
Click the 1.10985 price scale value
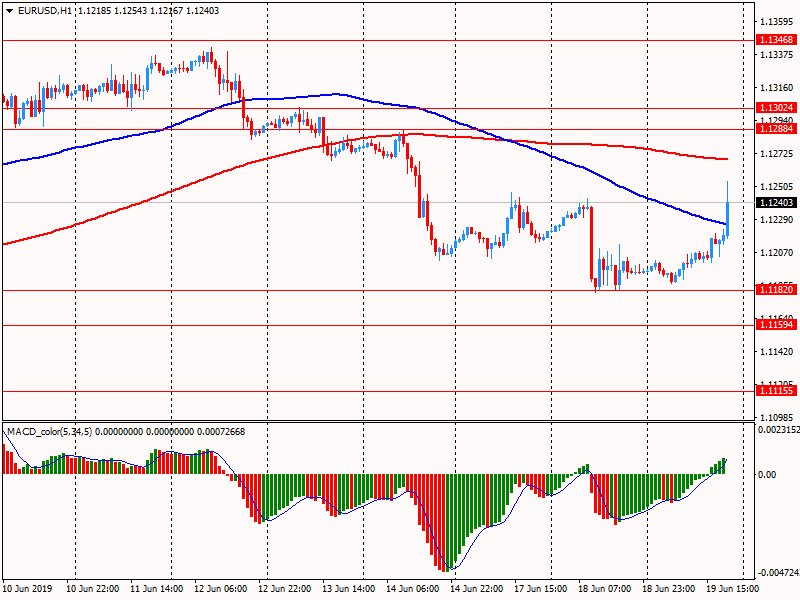pos(777,418)
